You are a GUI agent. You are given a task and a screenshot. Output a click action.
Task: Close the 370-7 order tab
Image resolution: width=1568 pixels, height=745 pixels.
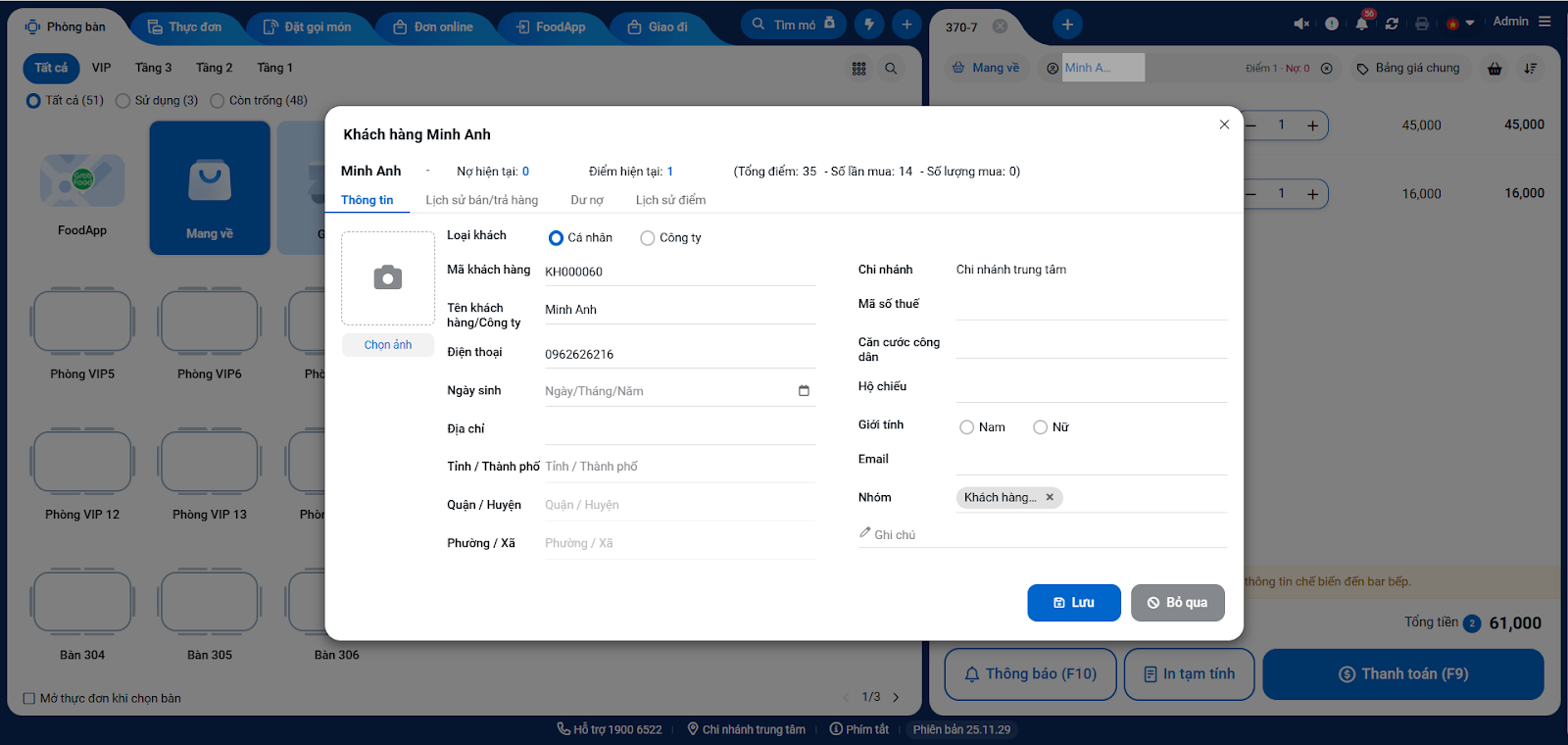[1000, 26]
